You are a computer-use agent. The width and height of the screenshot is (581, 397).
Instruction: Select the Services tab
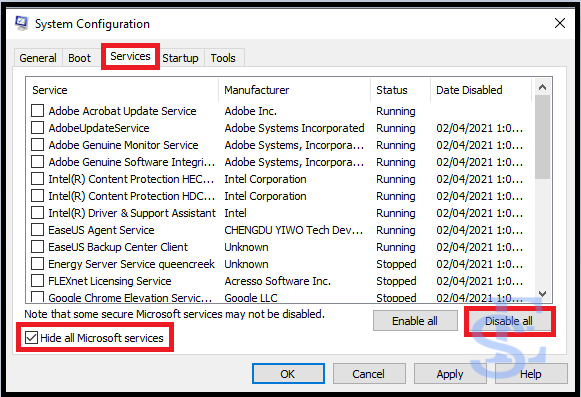(x=130, y=56)
